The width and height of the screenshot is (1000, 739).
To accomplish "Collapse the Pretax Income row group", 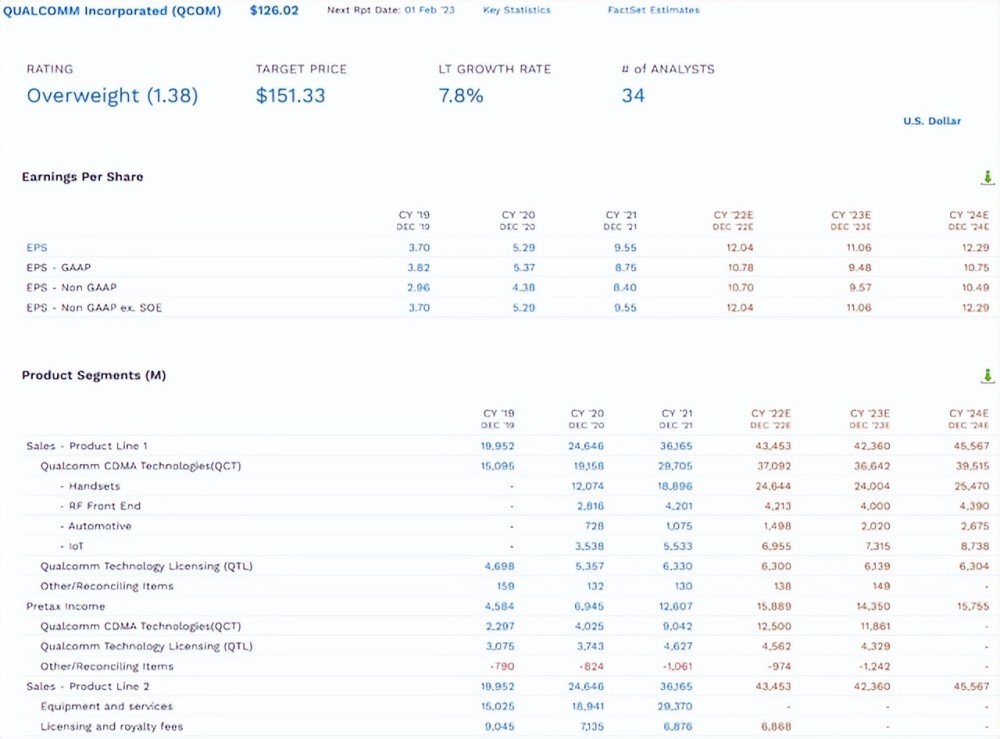I will pyautogui.click(x=65, y=606).
